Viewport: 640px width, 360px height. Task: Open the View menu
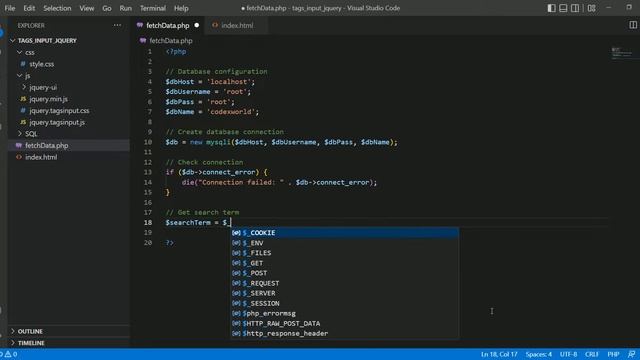coord(87,8)
